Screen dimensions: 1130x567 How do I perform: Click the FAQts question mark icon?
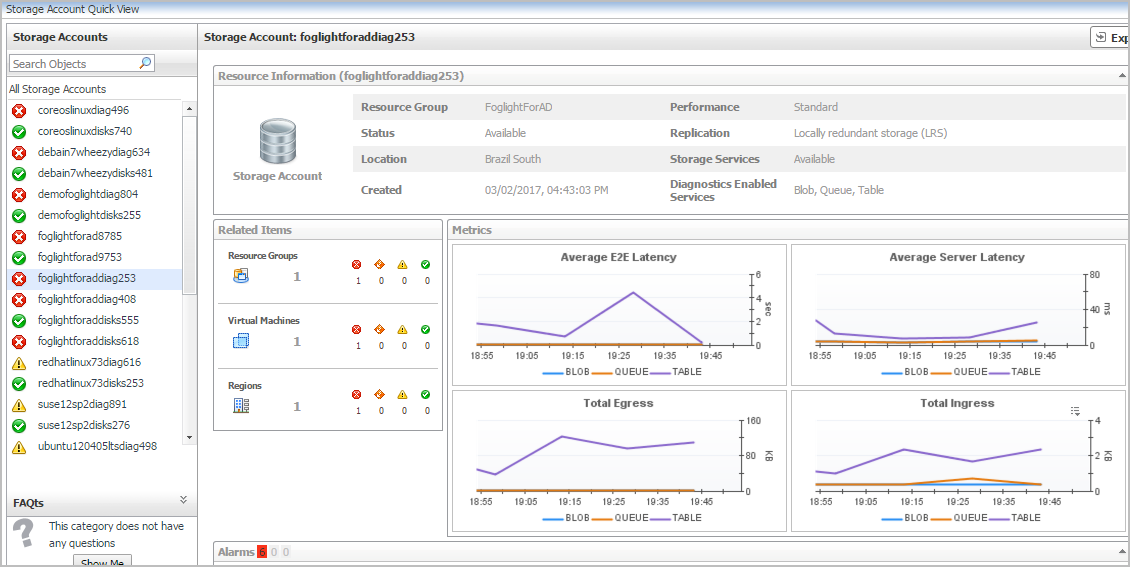click(23, 535)
